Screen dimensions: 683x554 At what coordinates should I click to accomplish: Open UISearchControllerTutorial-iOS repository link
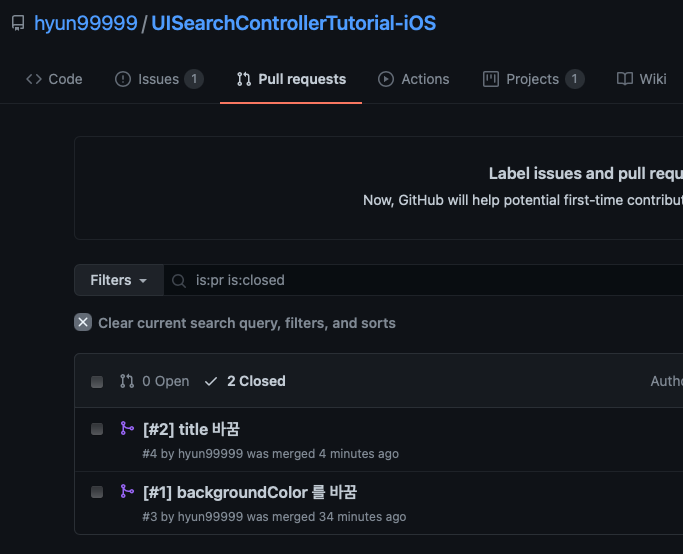coord(294,23)
